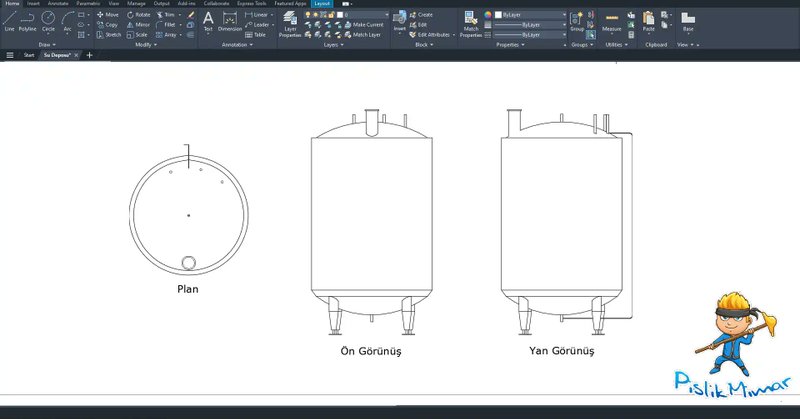Select the Measure utility

(x=611, y=22)
